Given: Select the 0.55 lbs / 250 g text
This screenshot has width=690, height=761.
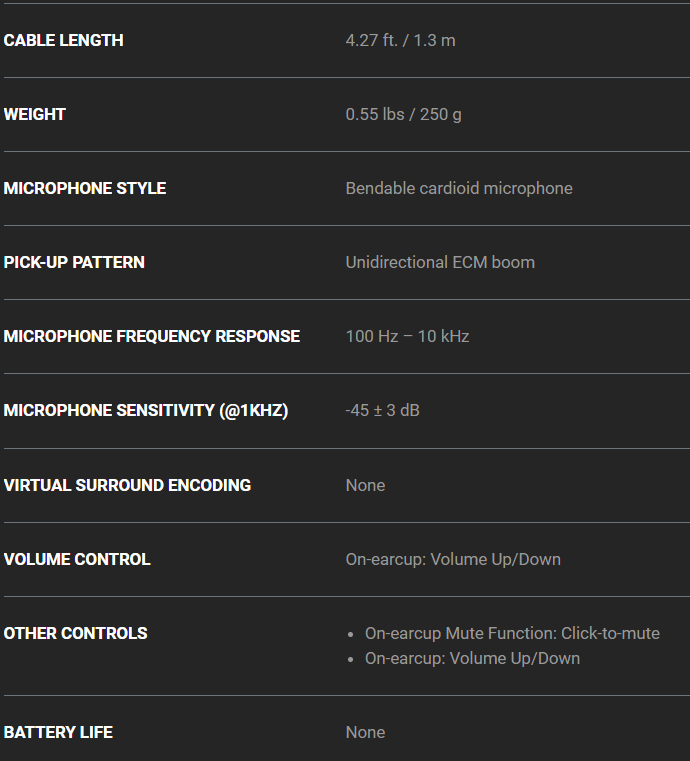Looking at the screenshot, I should tap(403, 115).
